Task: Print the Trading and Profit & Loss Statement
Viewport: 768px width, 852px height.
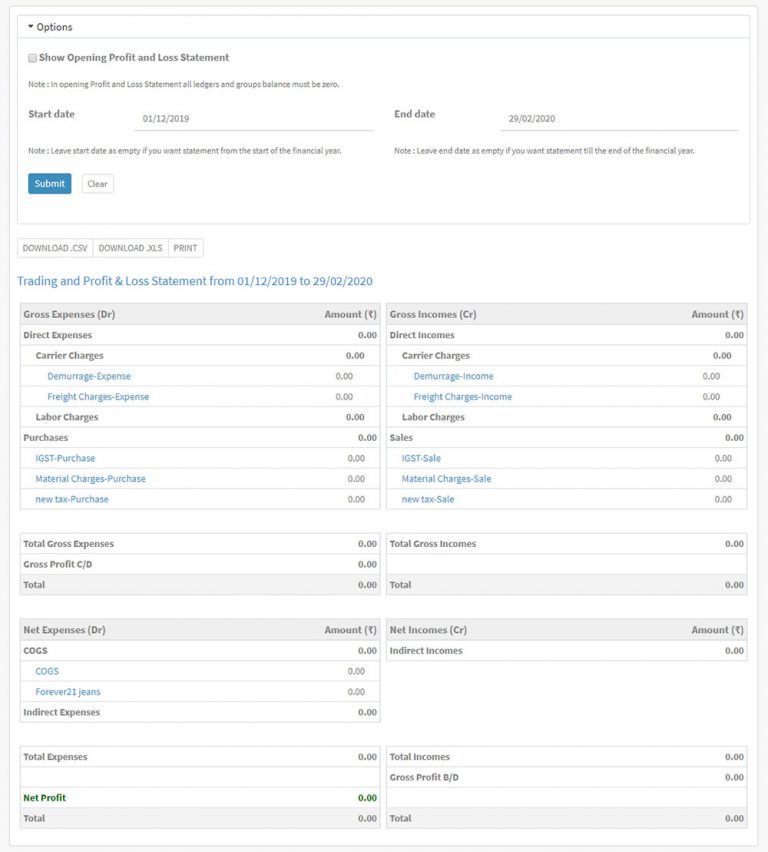Action: coord(184,247)
